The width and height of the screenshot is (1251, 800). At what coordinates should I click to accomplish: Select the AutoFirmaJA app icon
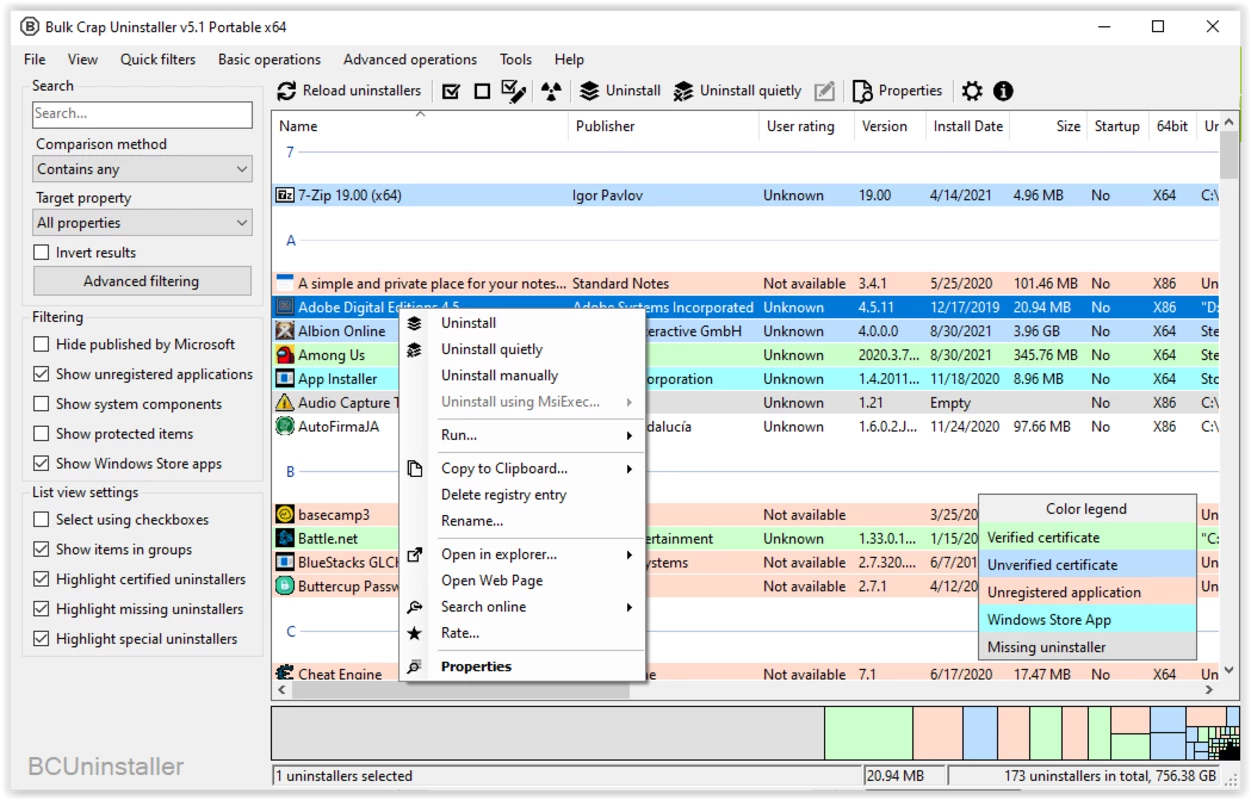point(285,427)
